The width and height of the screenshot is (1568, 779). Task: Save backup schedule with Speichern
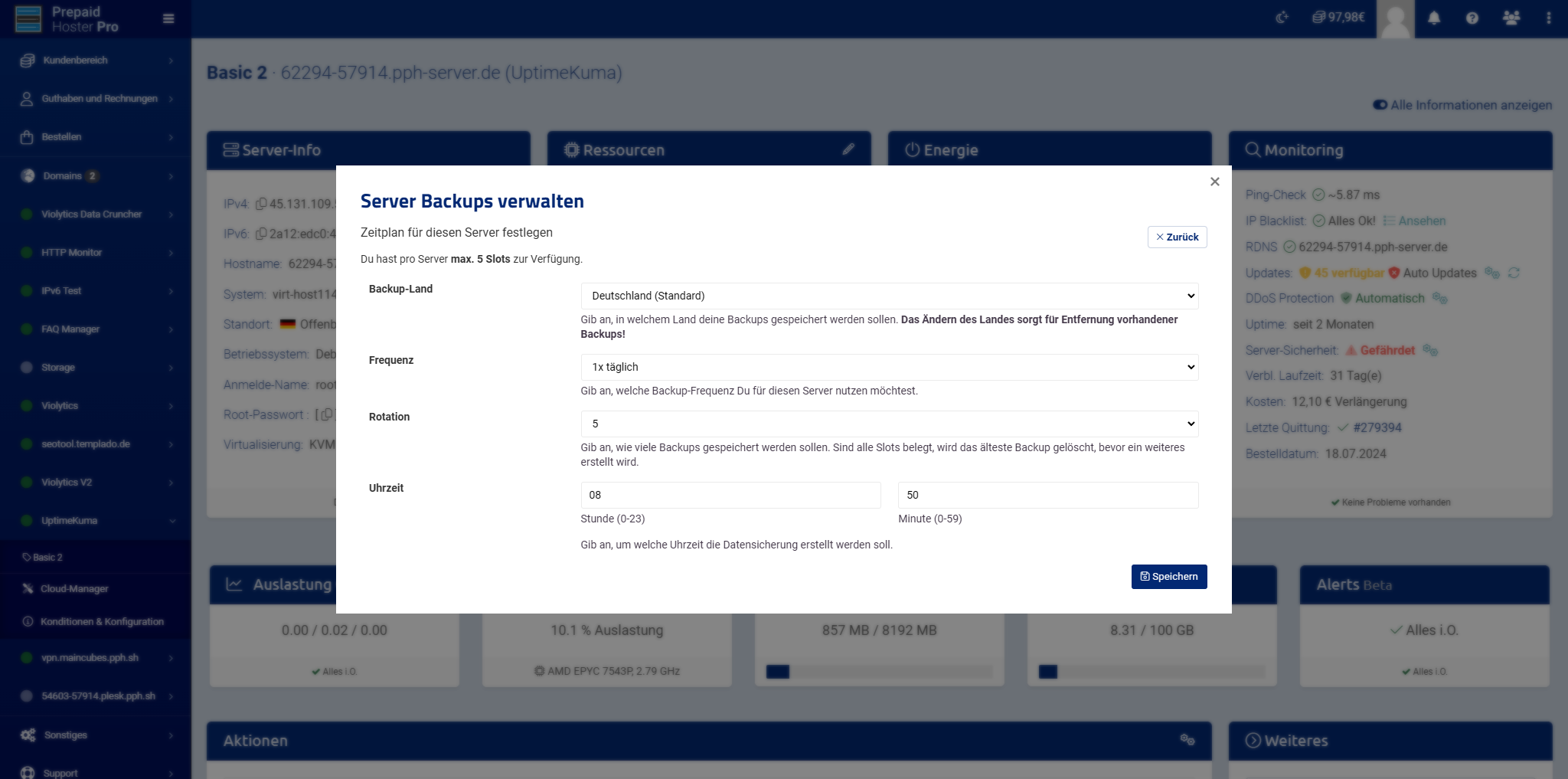1169,577
